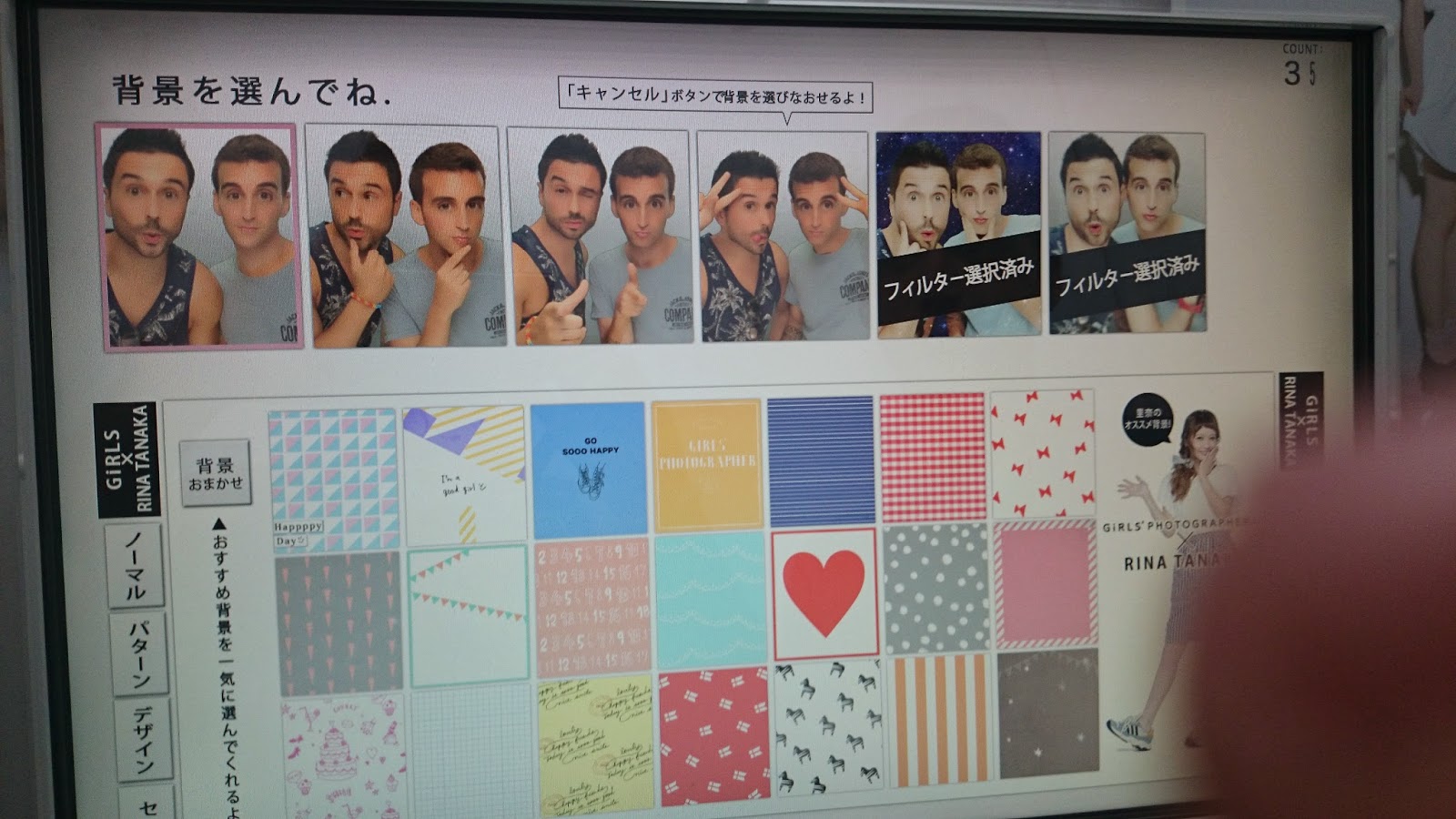The width and height of the screenshot is (1456, 819).
Task: Select the photo with starry galaxy background
Action: click(958, 234)
